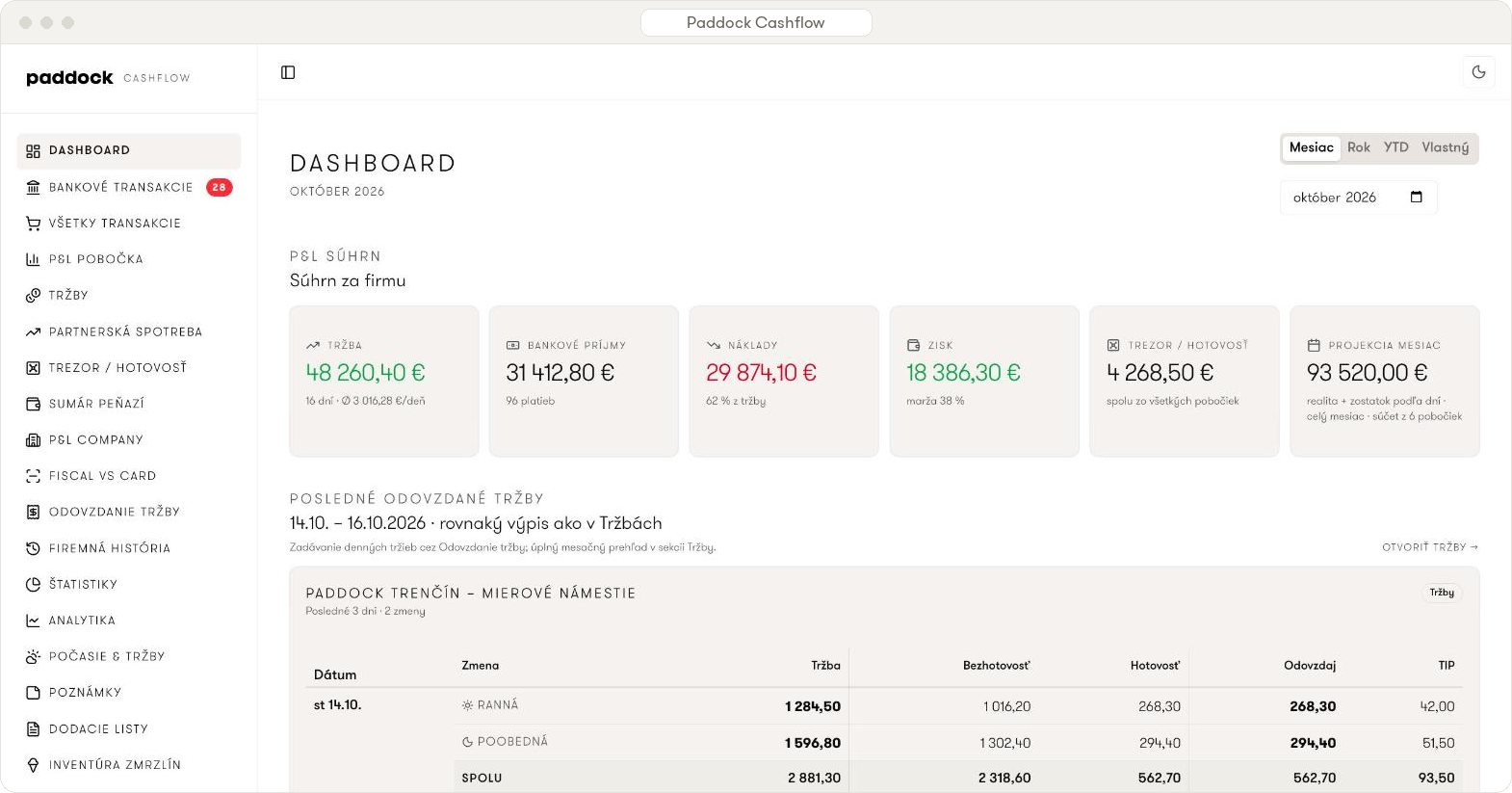Click the Fiscal vs Card scan icon
Image resolution: width=1512 pixels, height=793 pixels.
[33, 476]
